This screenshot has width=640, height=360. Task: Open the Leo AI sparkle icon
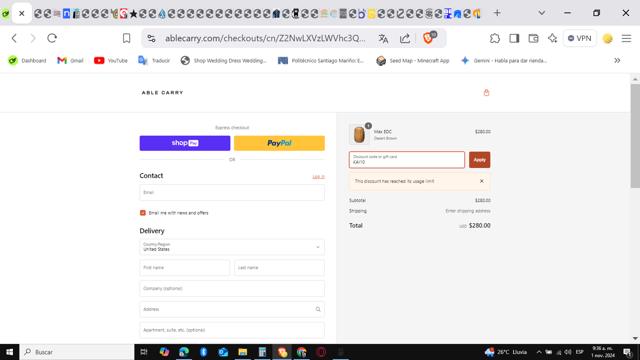tap(553, 38)
